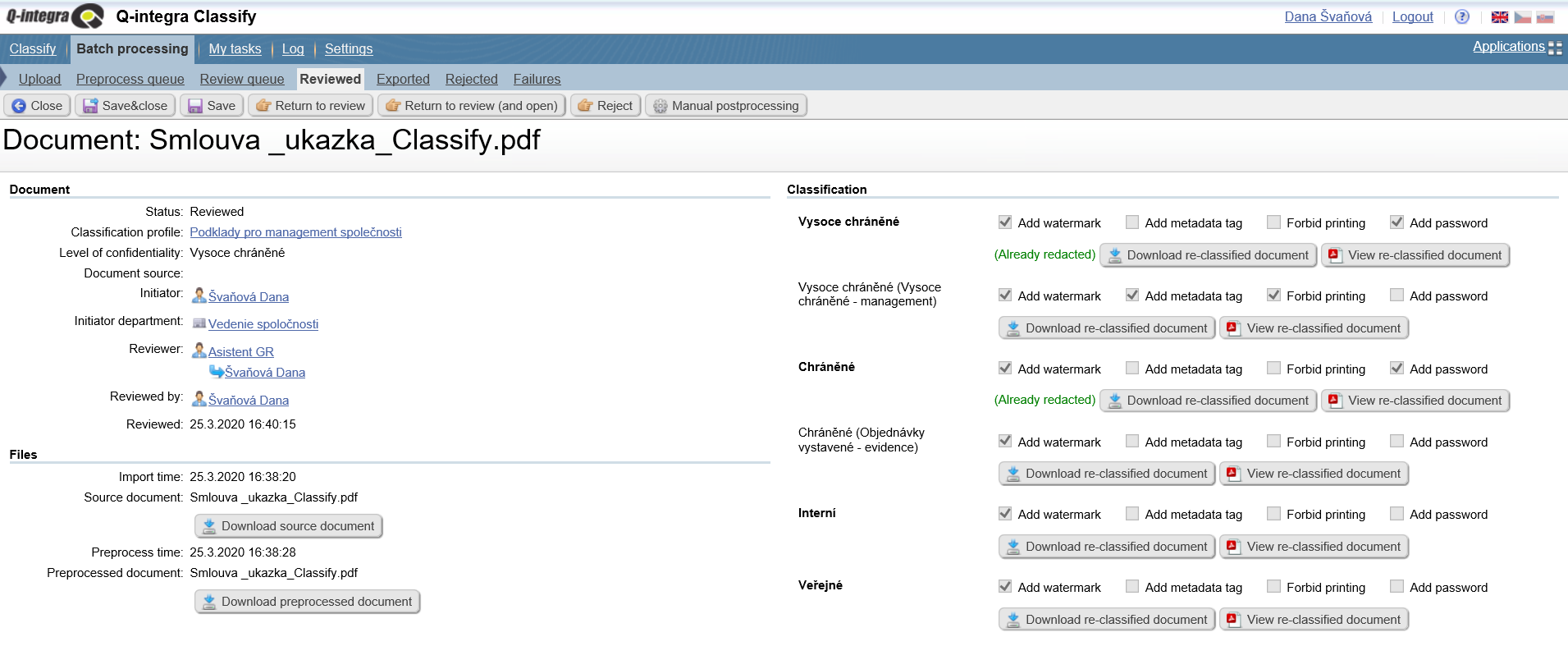The image size is (1568, 669).
Task: Go to the Preprocess queue sub-tab
Action: 130,79
